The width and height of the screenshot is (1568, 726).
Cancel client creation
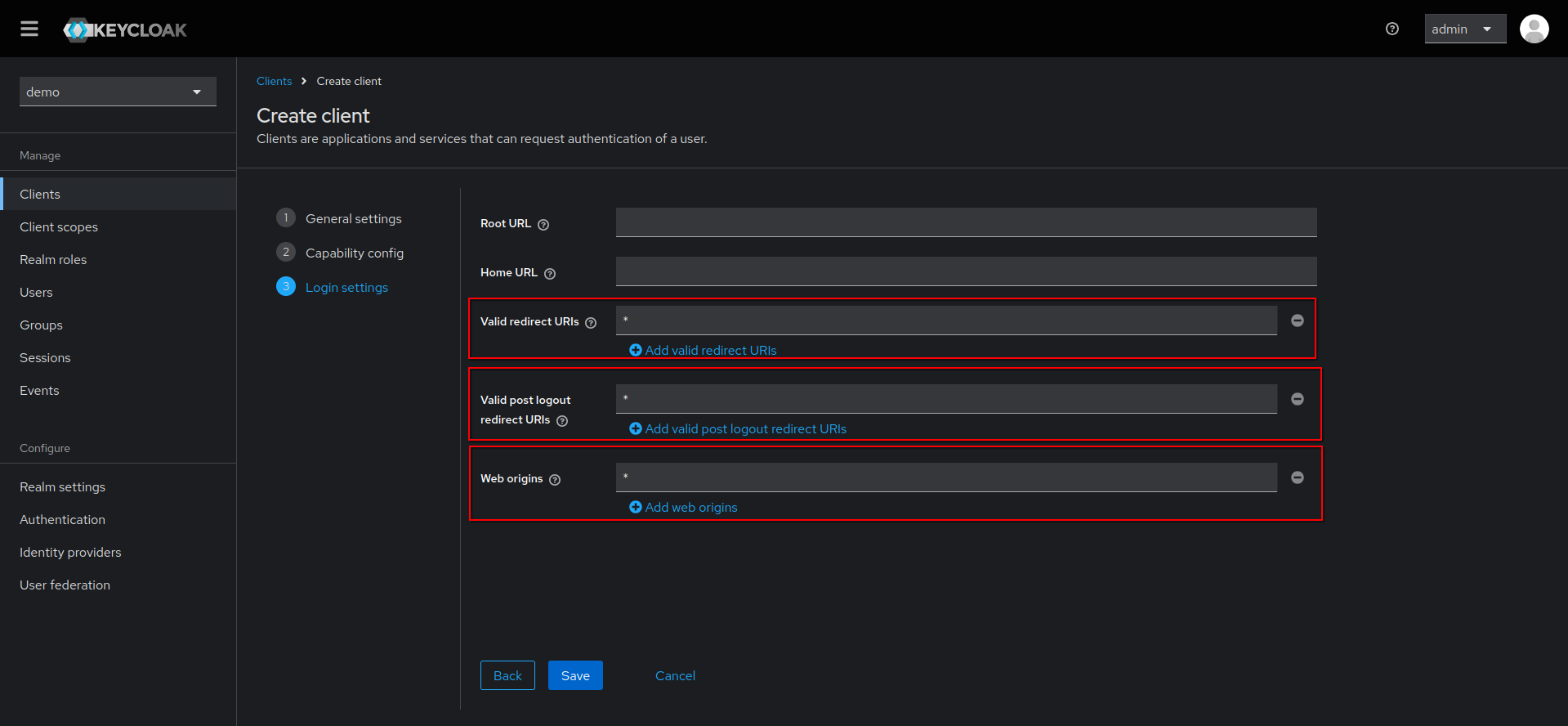(x=675, y=675)
